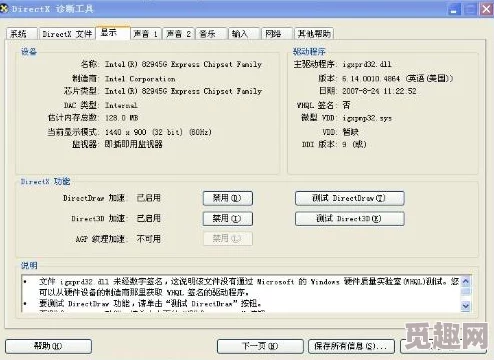
Task: Click the device name Intel(R) 82945G text
Action: [x=183, y=64]
